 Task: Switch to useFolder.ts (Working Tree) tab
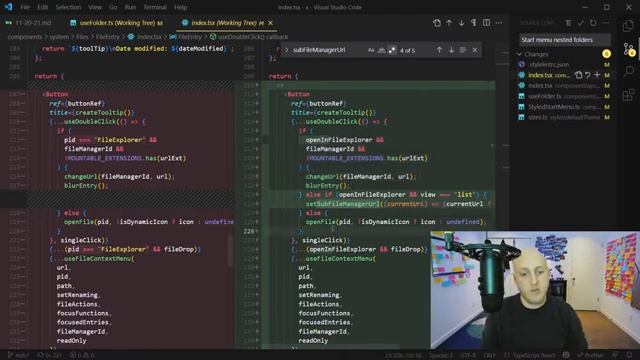(x=116, y=23)
